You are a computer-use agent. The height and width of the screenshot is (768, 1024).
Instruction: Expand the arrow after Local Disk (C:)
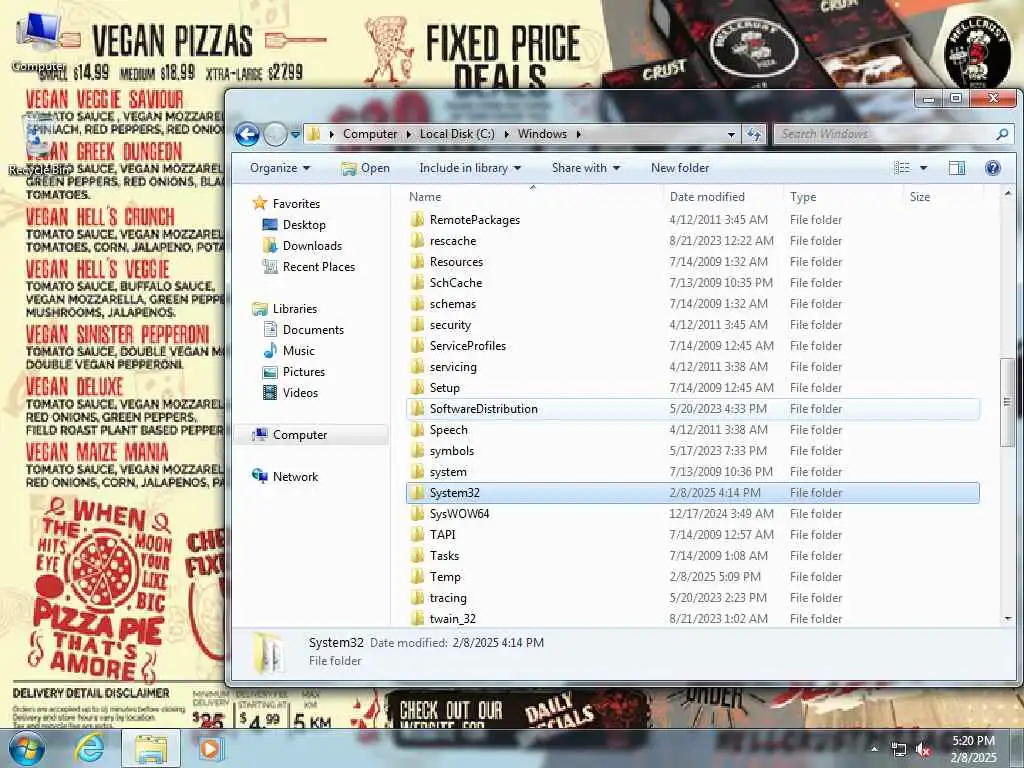(x=507, y=135)
